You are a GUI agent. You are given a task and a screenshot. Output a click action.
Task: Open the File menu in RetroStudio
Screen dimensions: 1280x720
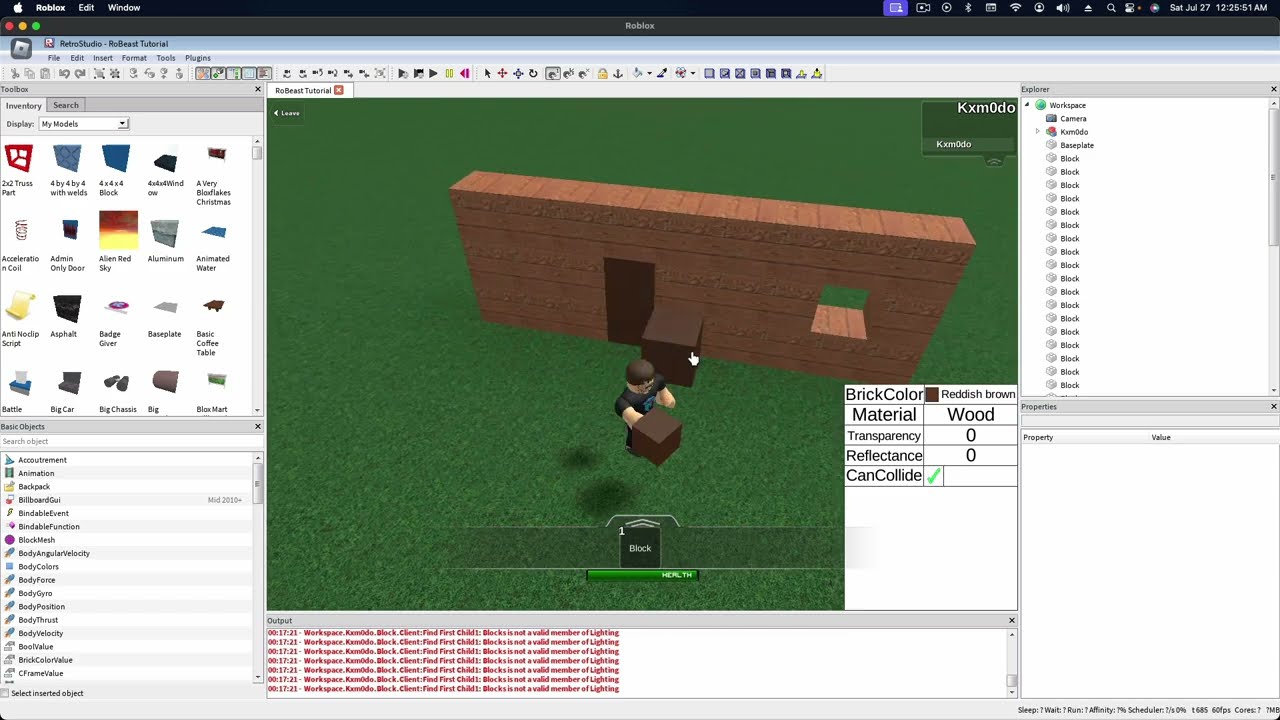point(54,58)
